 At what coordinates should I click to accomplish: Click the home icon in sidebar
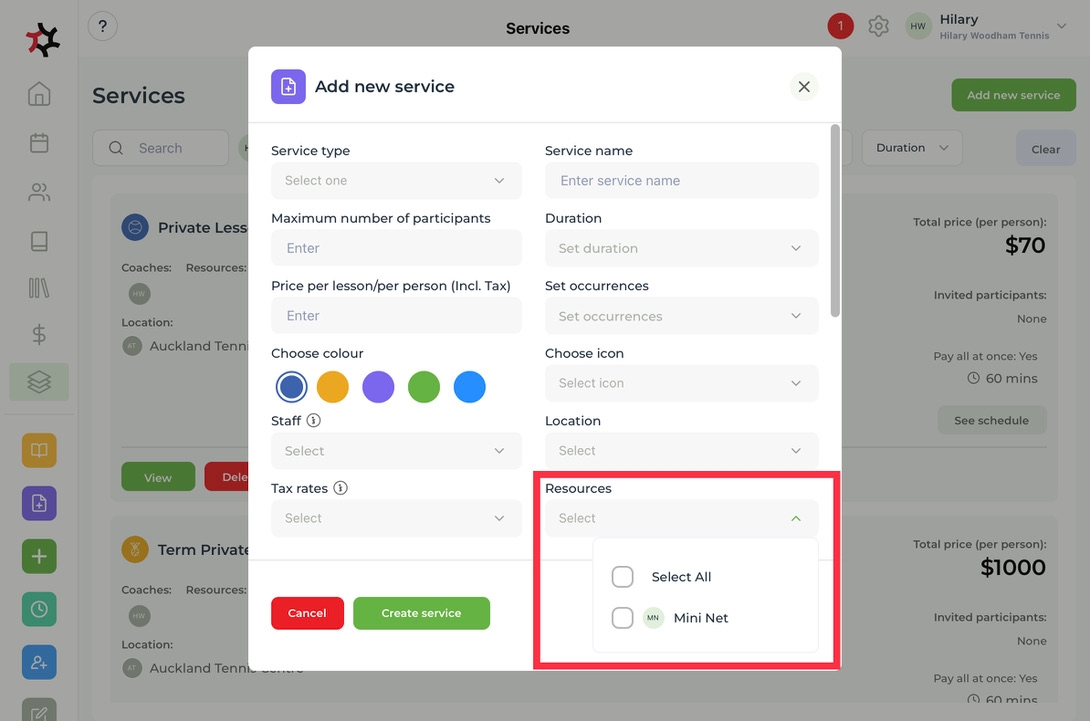pyautogui.click(x=39, y=95)
